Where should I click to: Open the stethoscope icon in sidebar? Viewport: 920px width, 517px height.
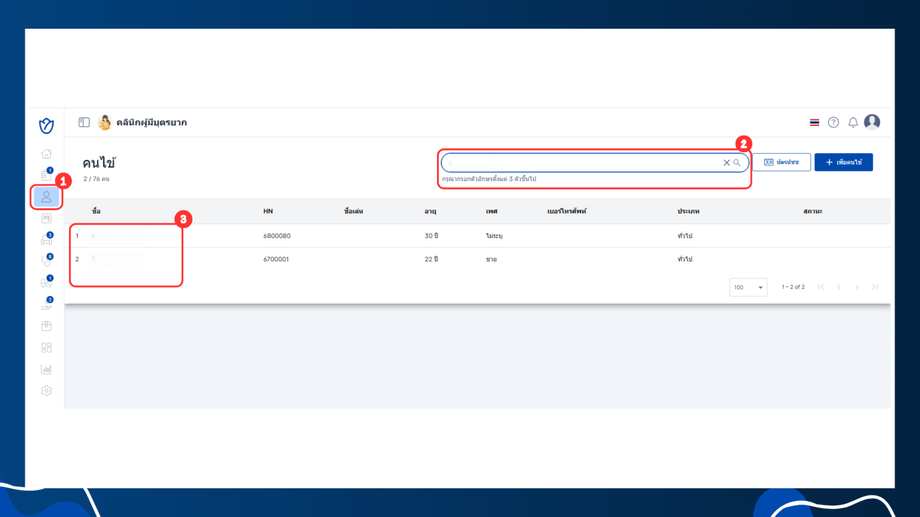(x=46, y=261)
